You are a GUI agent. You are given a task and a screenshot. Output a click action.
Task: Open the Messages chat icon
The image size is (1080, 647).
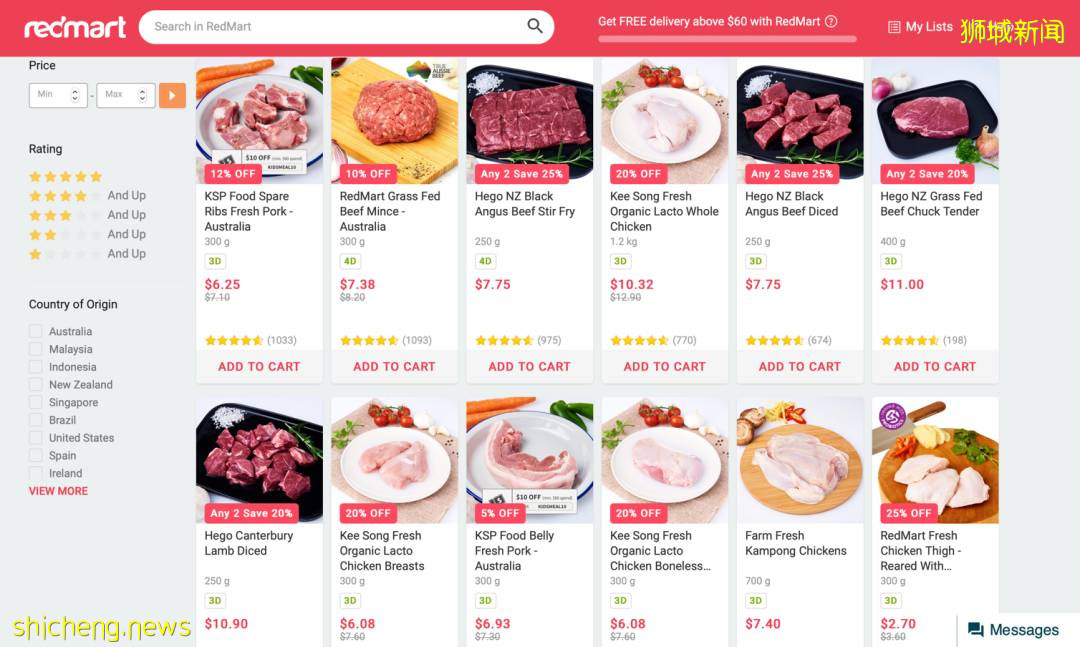[x=975, y=630]
